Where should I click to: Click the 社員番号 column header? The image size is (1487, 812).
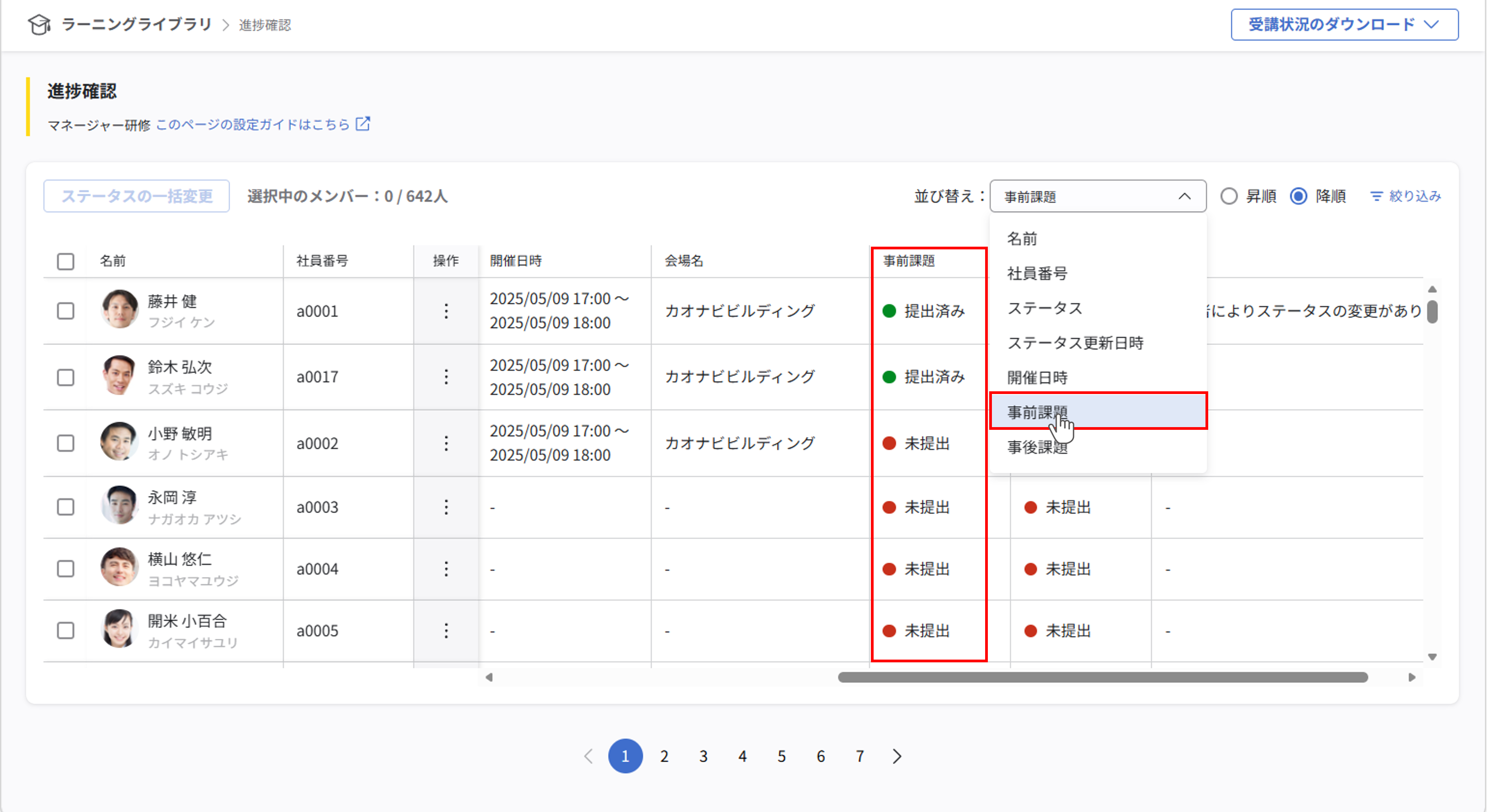(322, 262)
